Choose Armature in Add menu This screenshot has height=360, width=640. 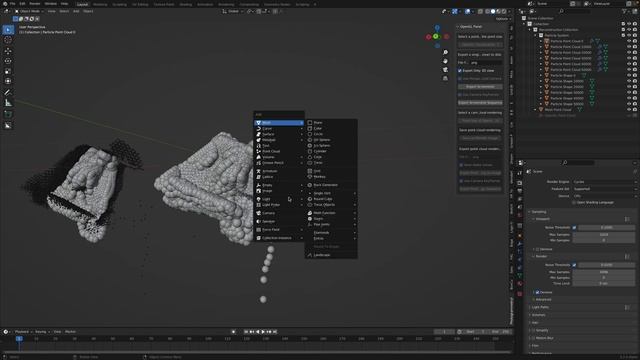coord(279,171)
